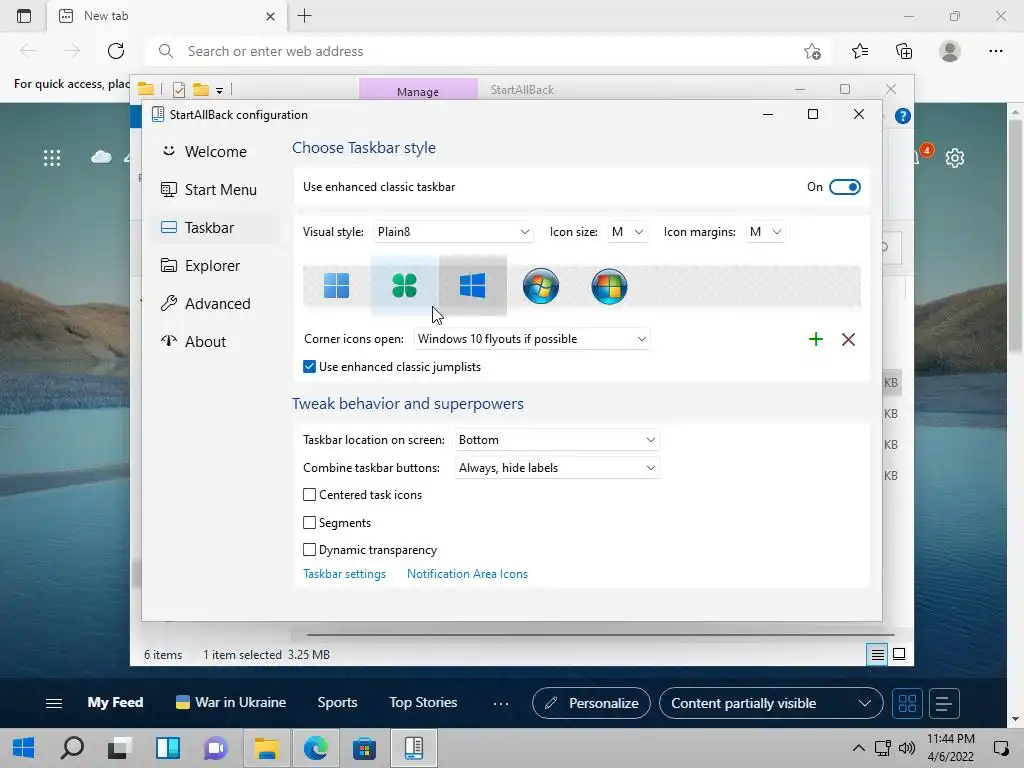Open the Visual style Plain8 dropdown

[x=453, y=232]
